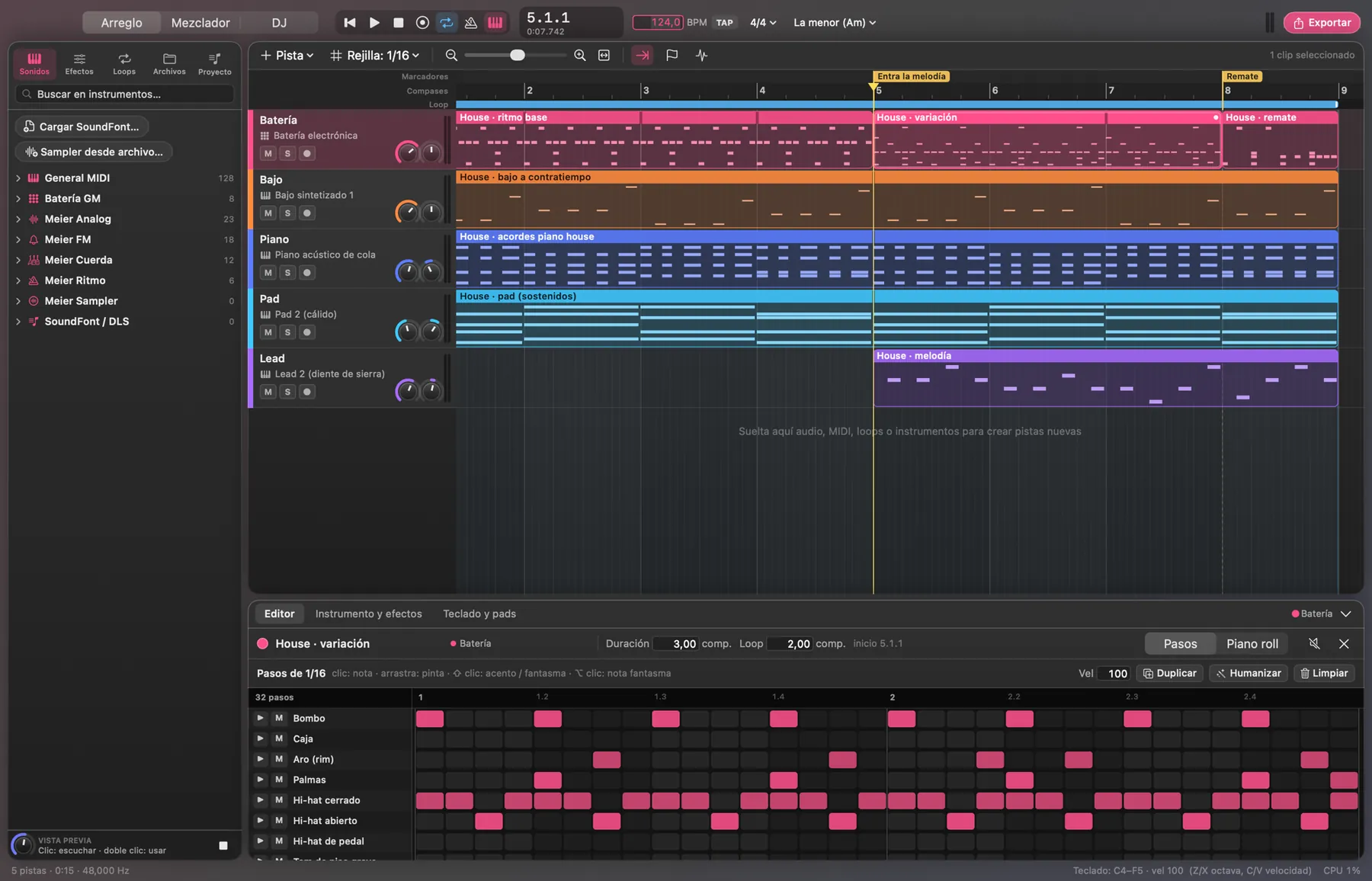1372x881 pixels.
Task: Select the Editor tab
Action: [279, 613]
